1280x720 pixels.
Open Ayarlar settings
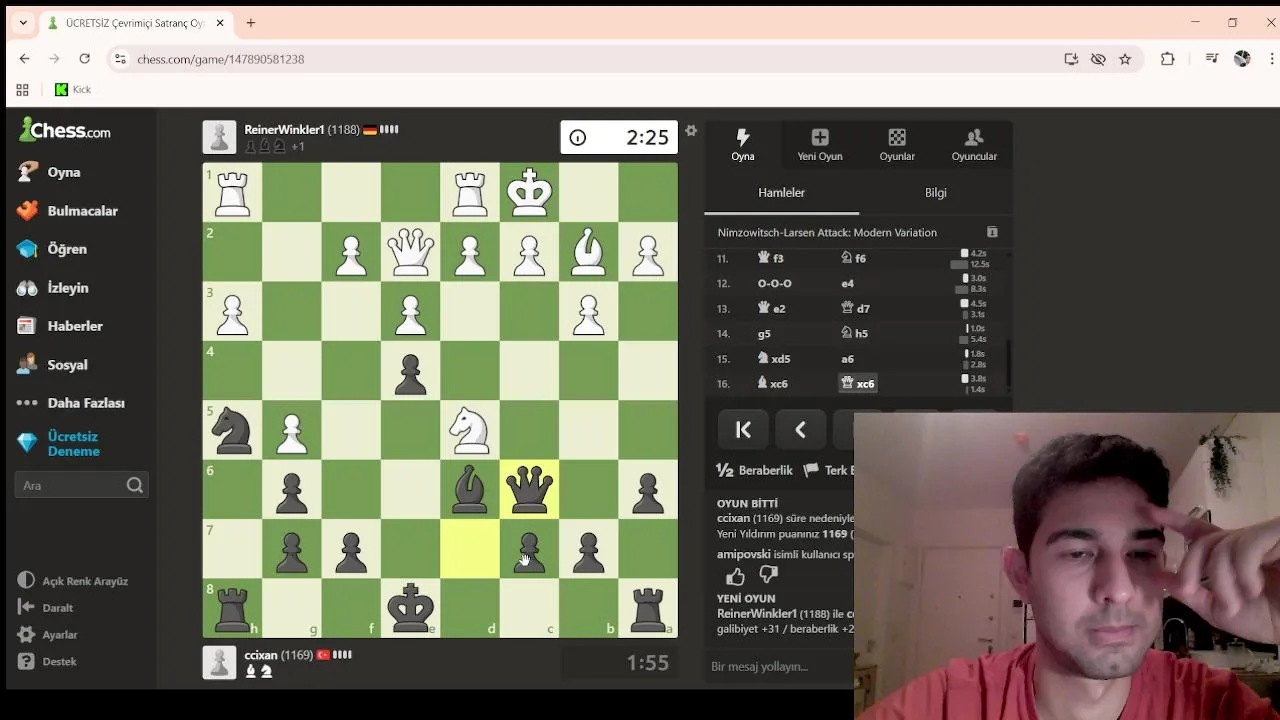pyautogui.click(x=48, y=635)
